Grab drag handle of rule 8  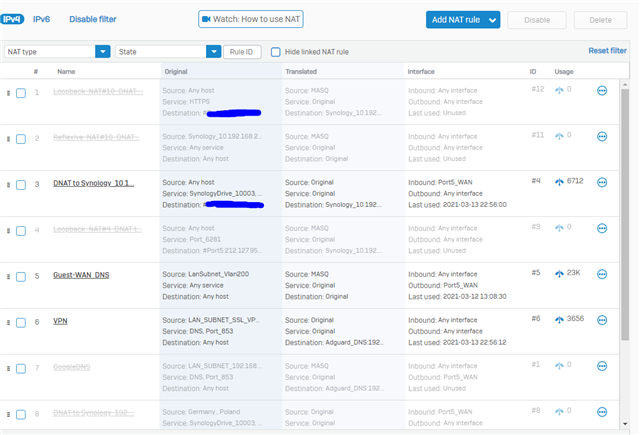8,415
